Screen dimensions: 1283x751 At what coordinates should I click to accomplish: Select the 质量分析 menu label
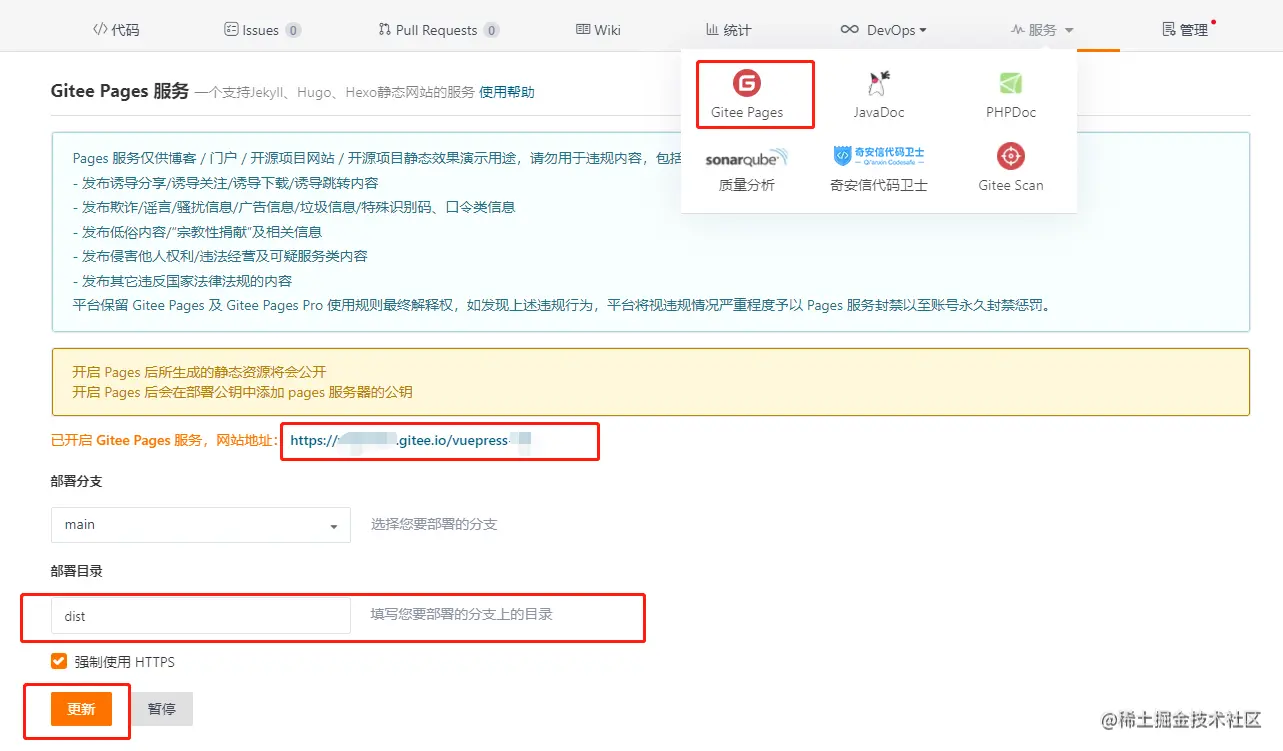pos(747,185)
